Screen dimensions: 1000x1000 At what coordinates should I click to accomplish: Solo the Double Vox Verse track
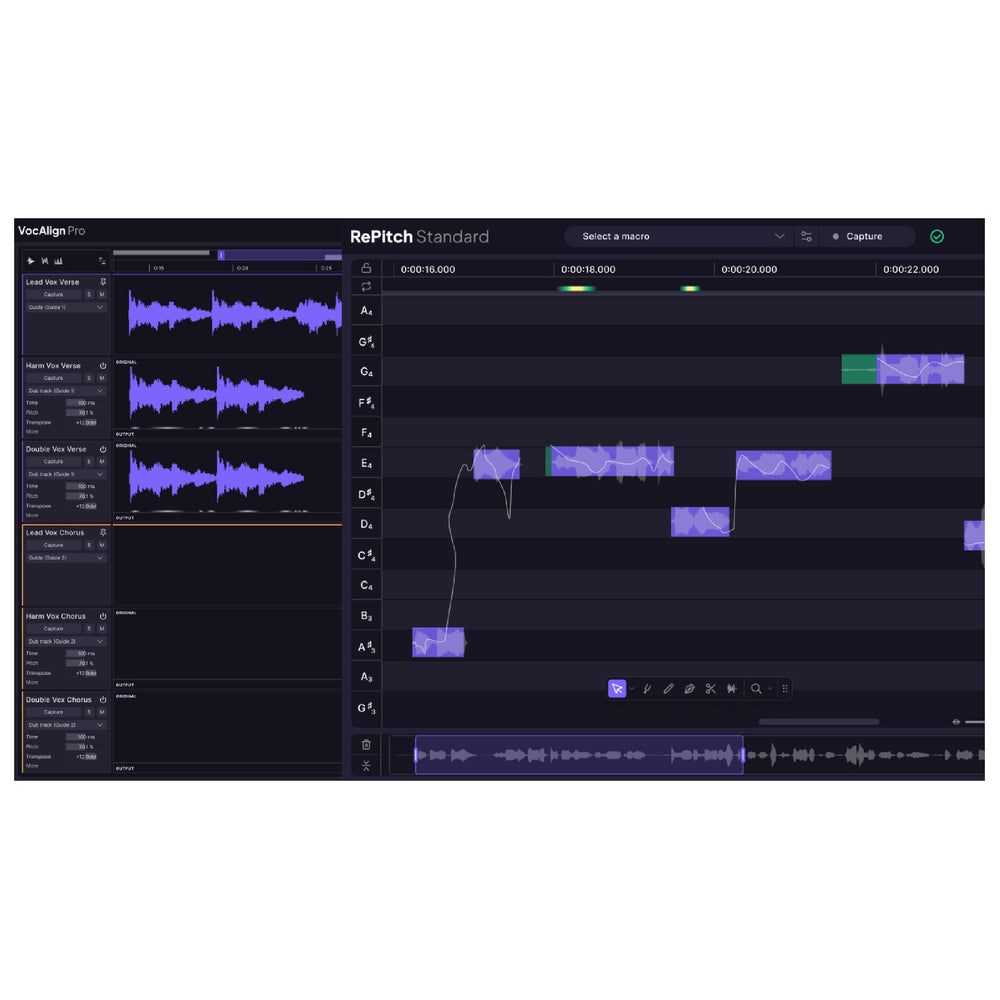pos(89,462)
